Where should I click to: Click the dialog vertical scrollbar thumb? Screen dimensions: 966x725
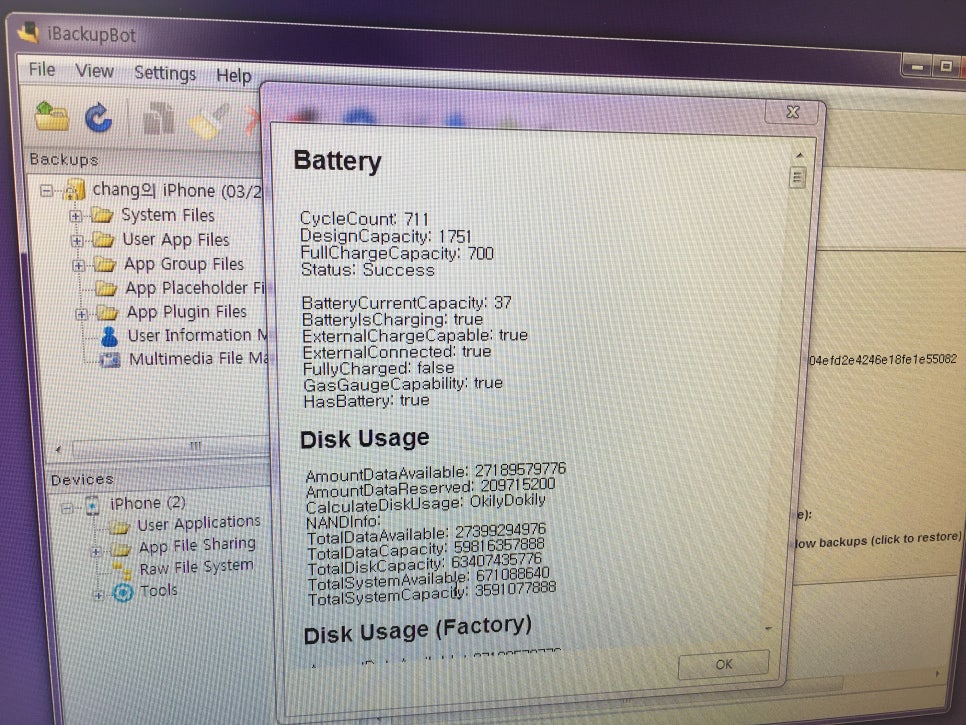tap(797, 178)
